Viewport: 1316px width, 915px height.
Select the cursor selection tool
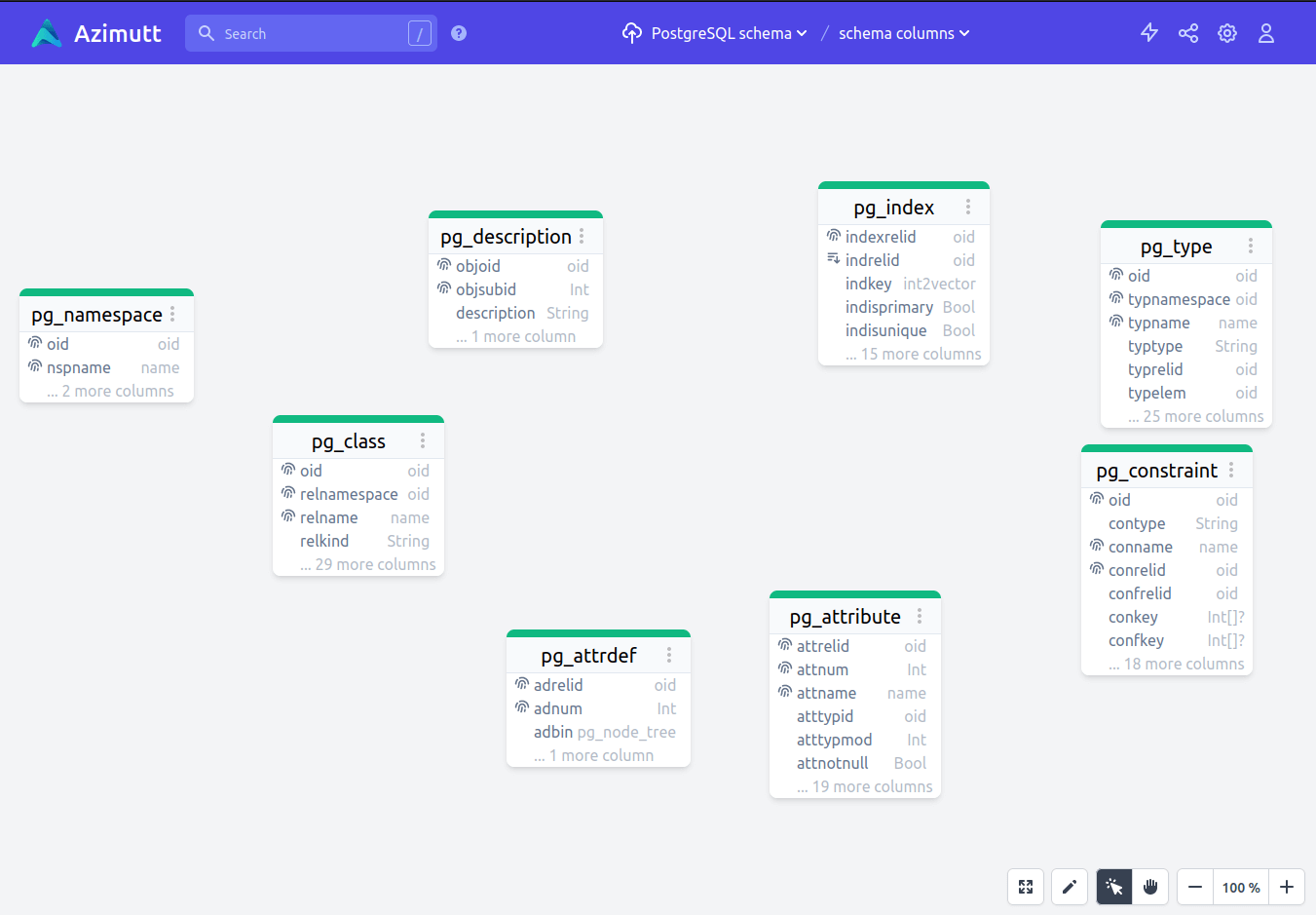(1113, 887)
